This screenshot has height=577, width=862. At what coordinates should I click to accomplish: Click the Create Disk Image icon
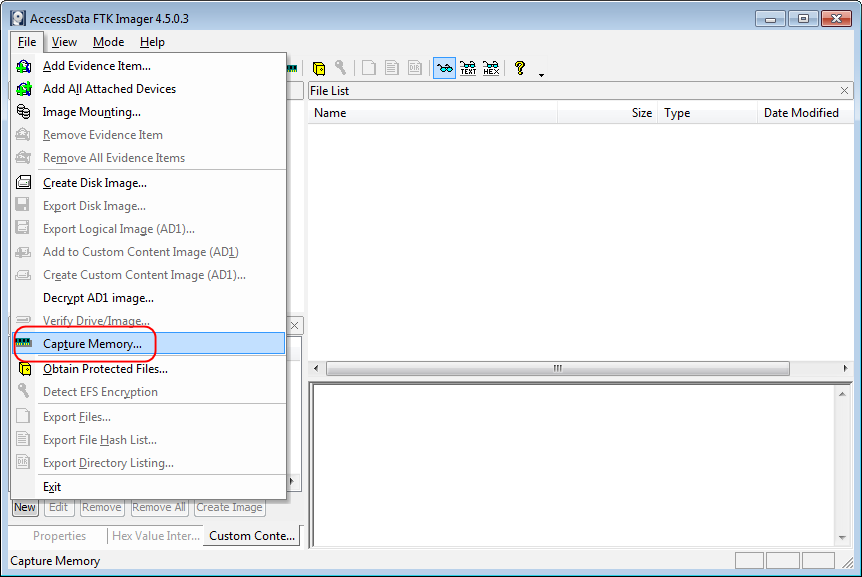click(24, 183)
